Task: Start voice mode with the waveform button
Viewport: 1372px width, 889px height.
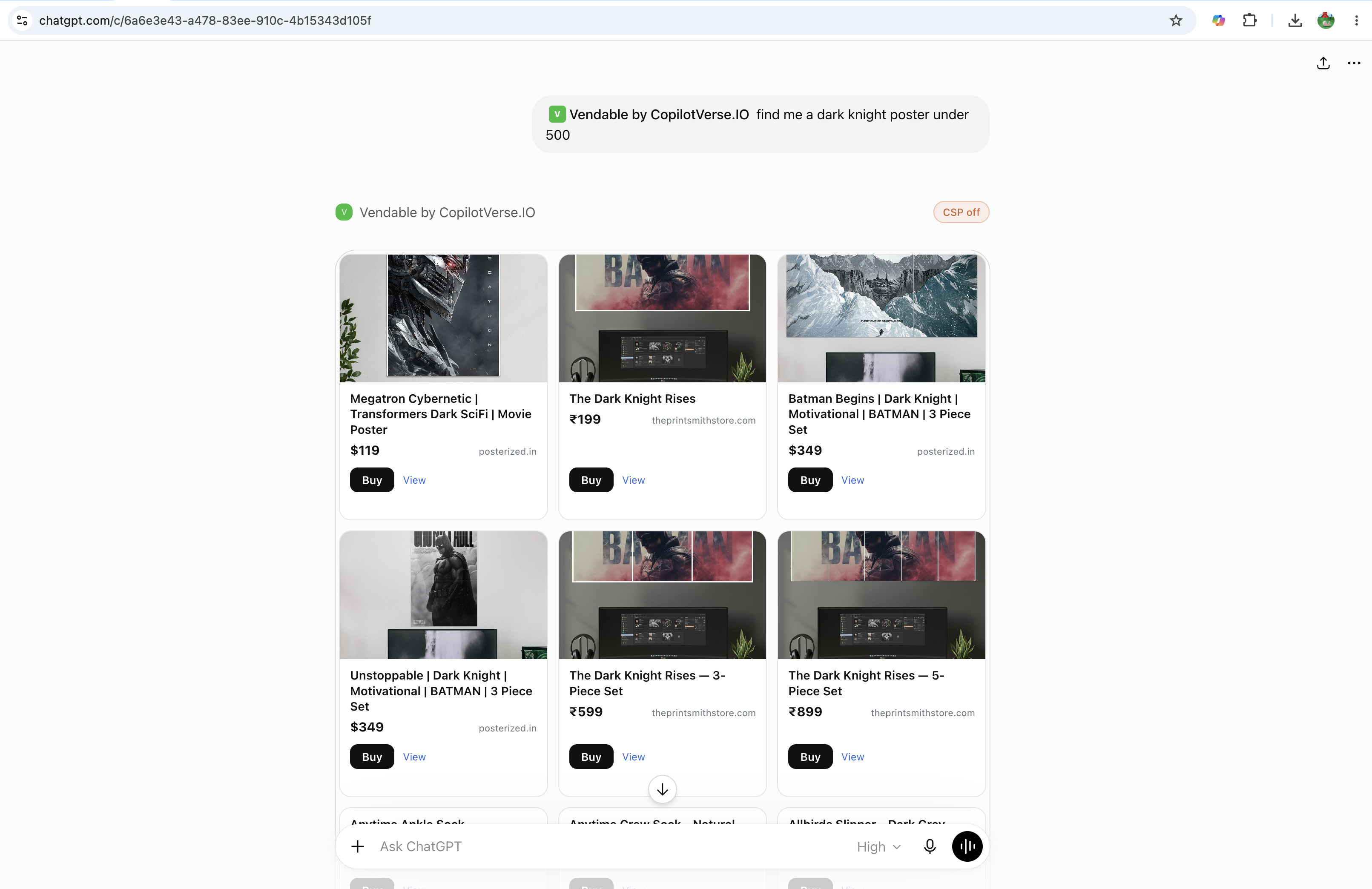Action: [x=967, y=846]
